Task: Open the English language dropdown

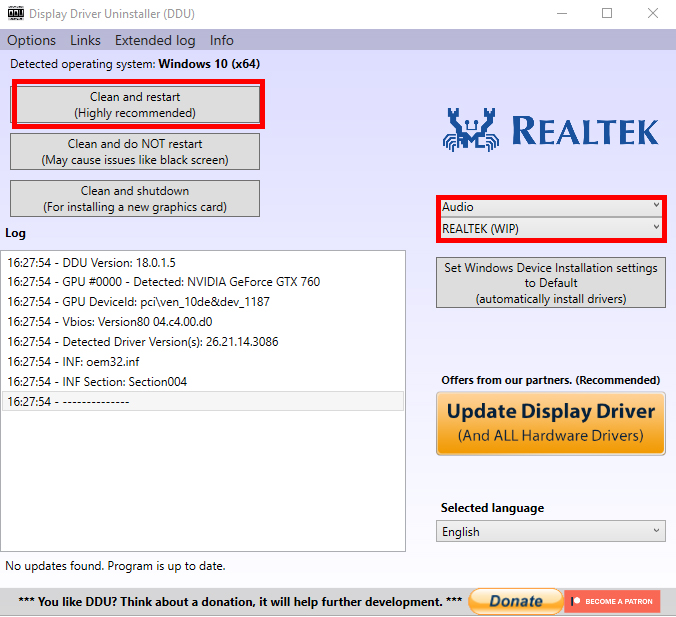Action: coord(551,531)
